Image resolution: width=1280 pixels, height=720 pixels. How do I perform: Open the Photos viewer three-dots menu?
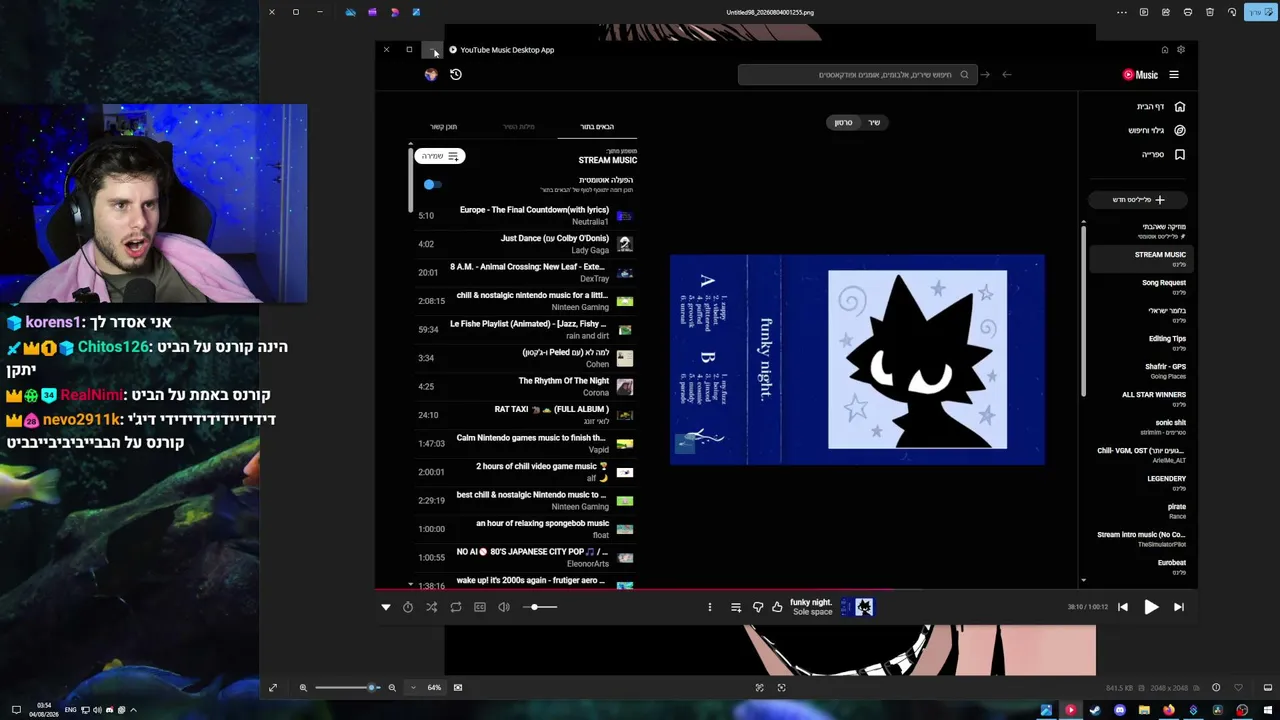tap(1121, 12)
